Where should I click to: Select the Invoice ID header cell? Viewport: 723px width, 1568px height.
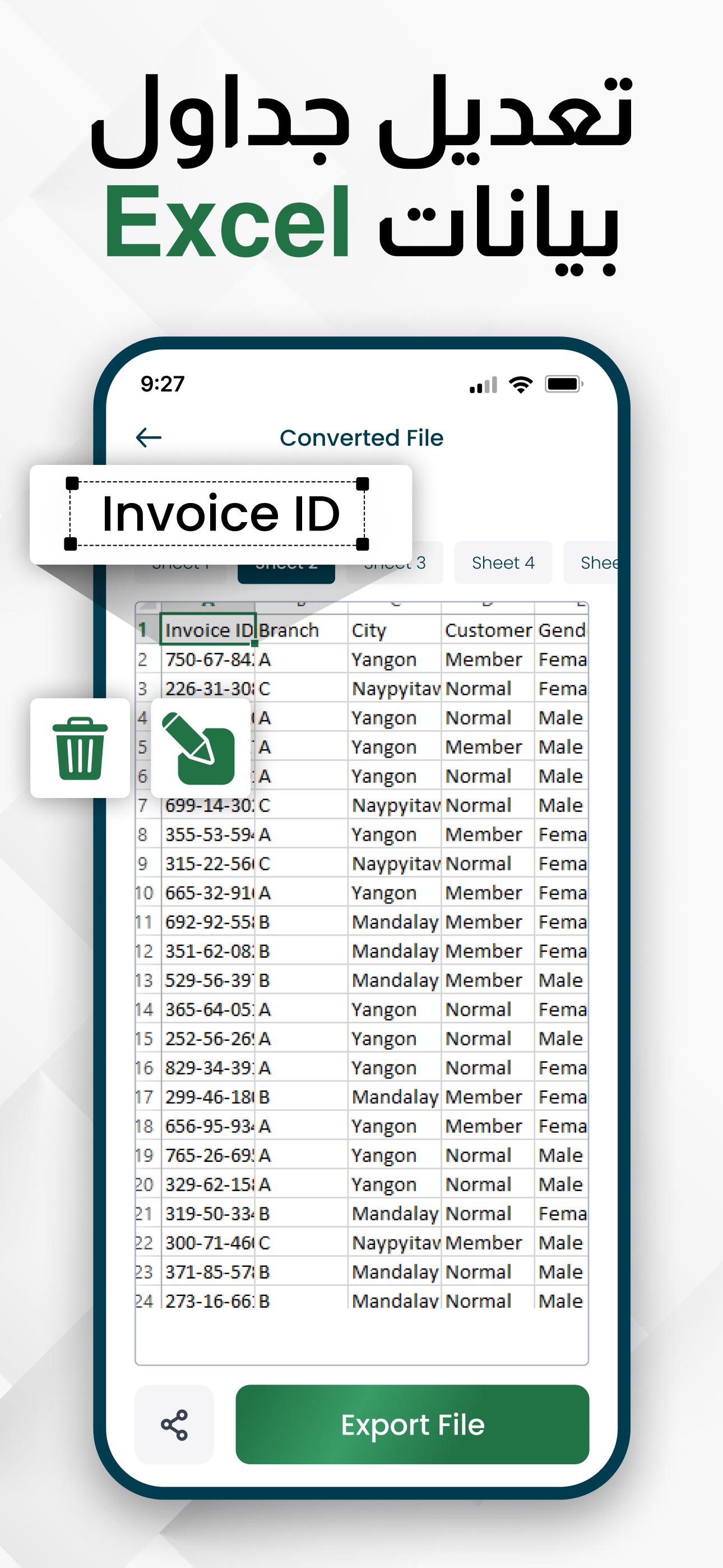tap(207, 629)
